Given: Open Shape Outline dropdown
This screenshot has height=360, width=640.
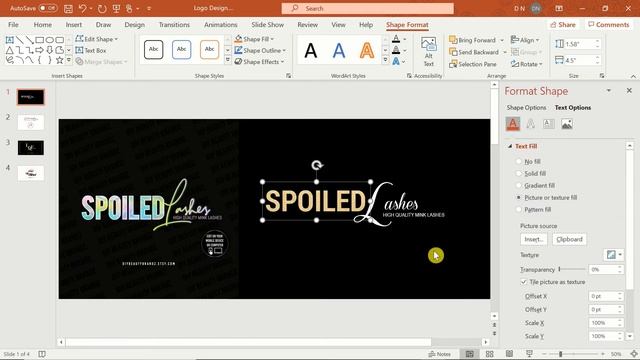Looking at the screenshot, I should pyautogui.click(x=260, y=51).
